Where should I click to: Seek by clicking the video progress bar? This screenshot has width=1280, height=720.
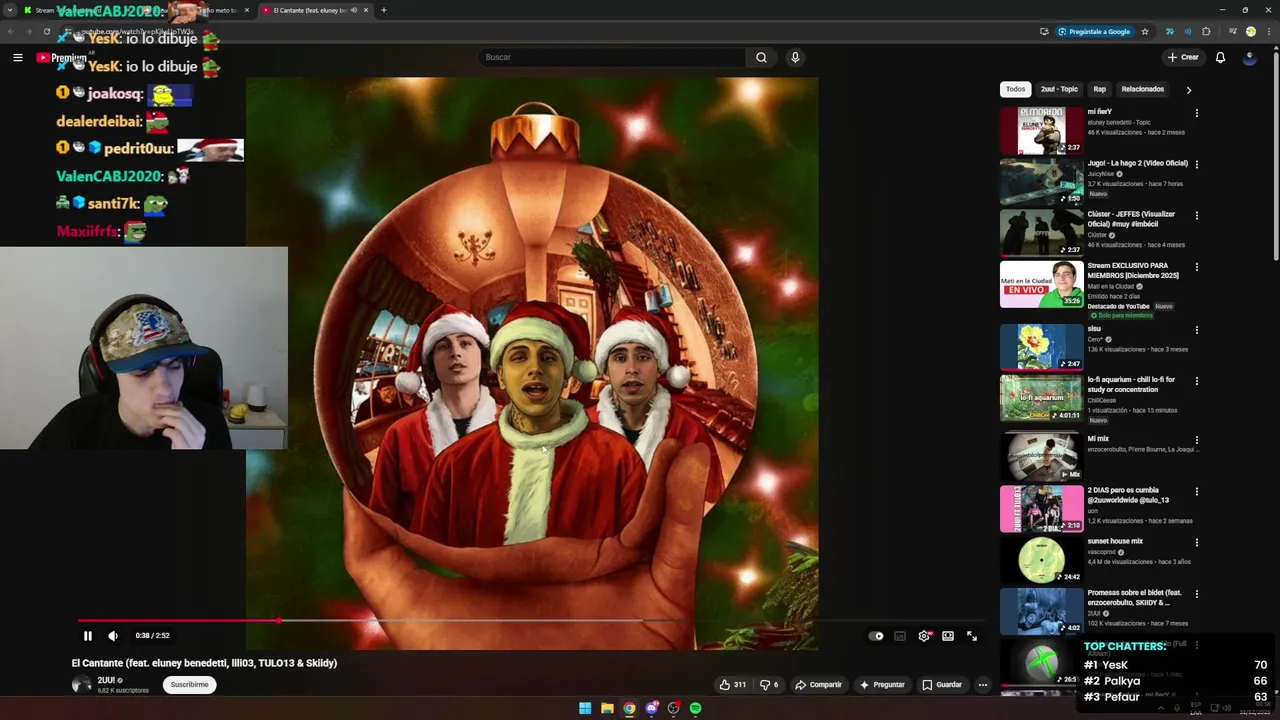coord(531,621)
